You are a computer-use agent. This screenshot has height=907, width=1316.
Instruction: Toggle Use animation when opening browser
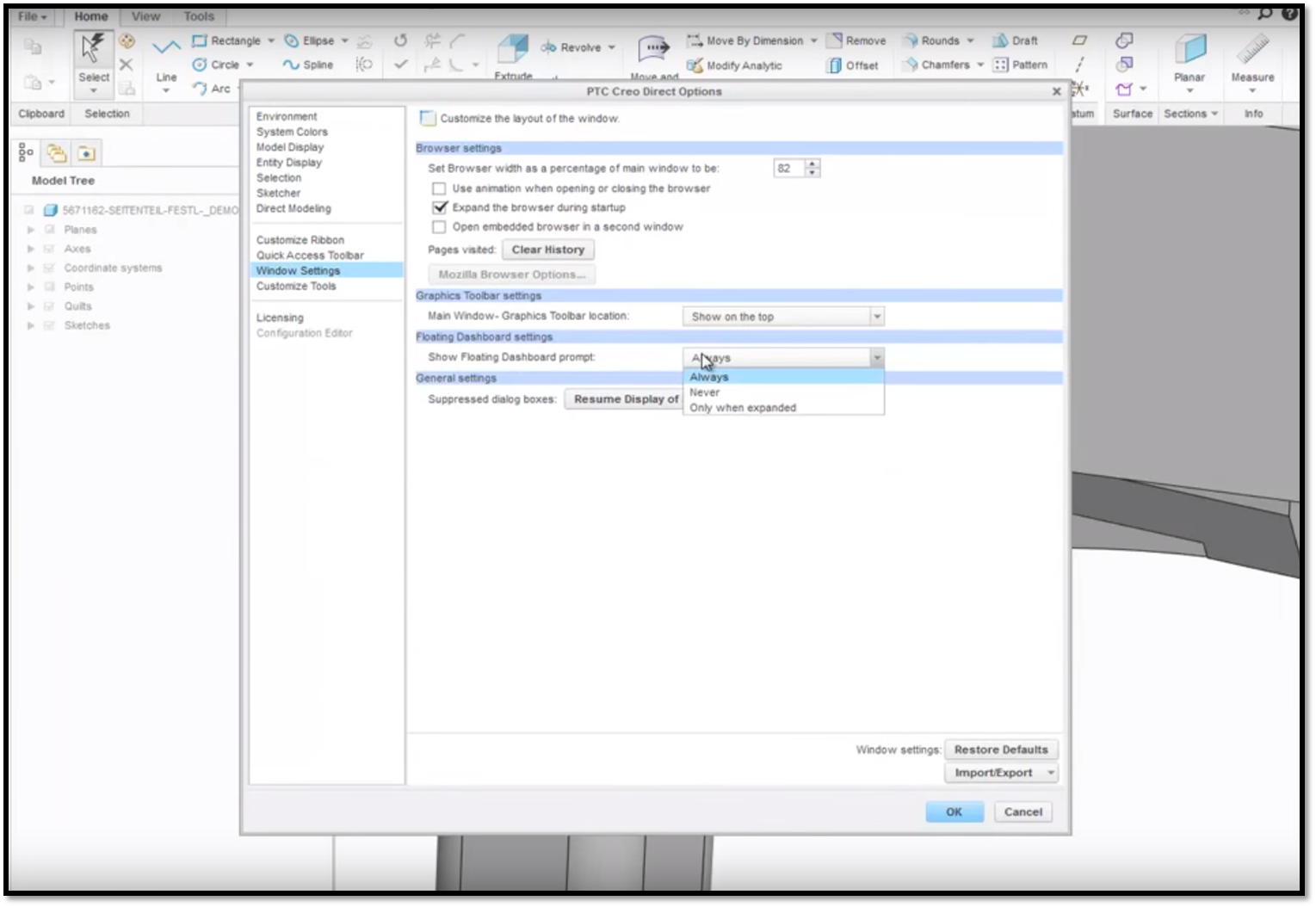(x=439, y=188)
